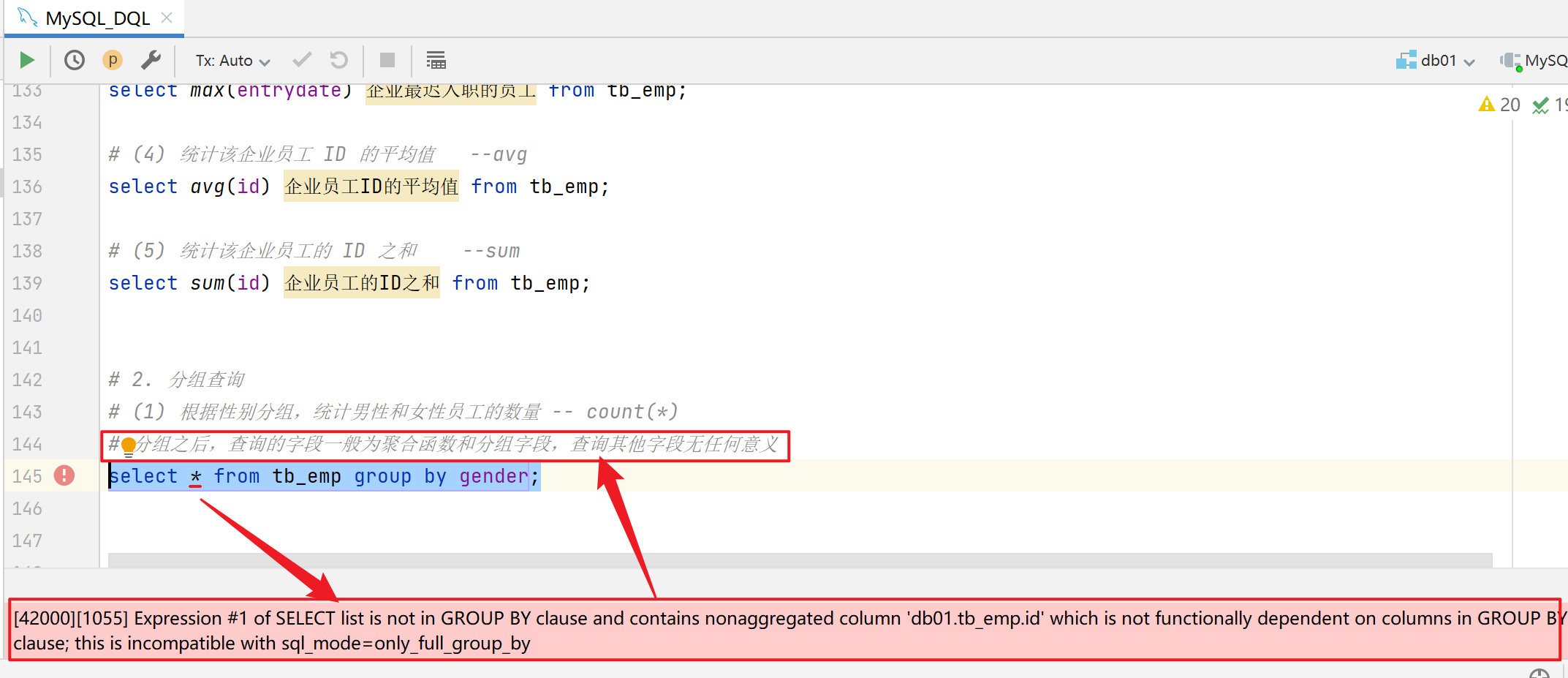Screen dimensions: 1568x678
Task: Click the 'gender' column in group by
Action: point(493,476)
